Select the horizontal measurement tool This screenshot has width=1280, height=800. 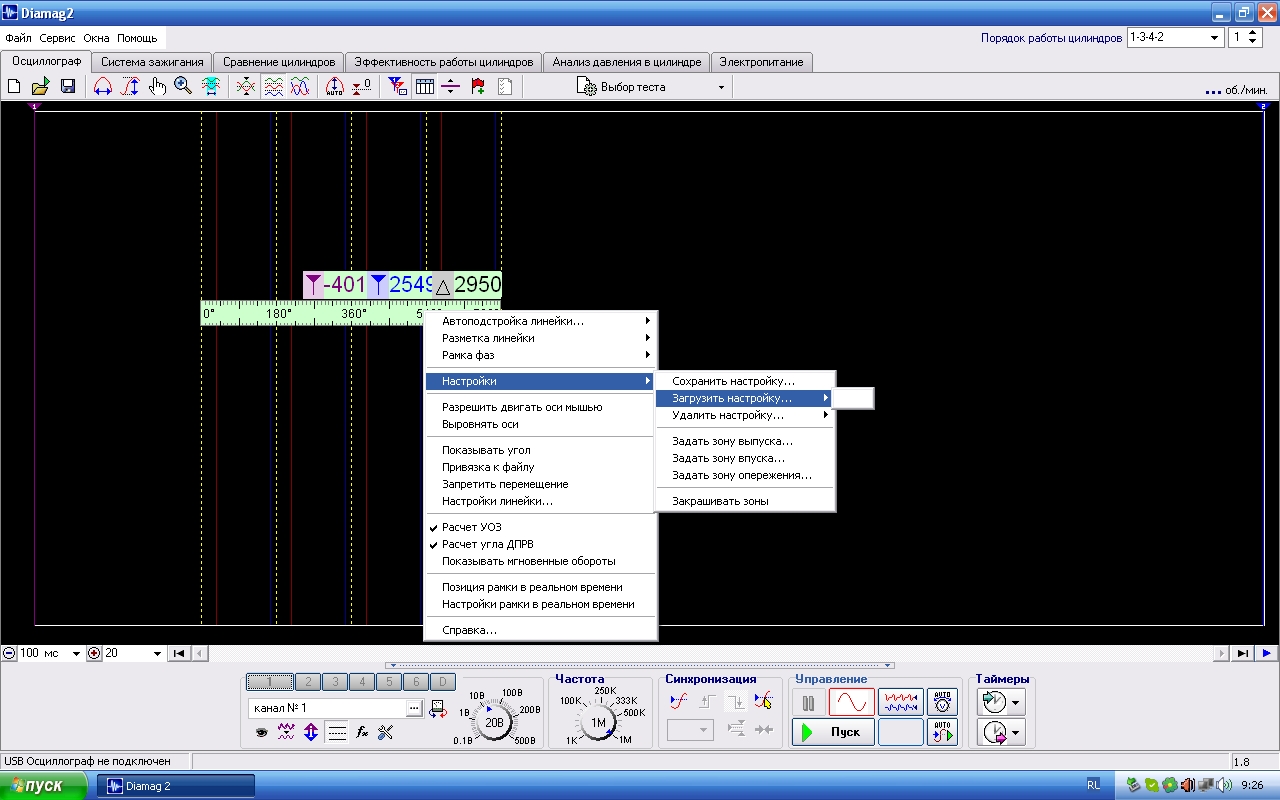click(103, 87)
